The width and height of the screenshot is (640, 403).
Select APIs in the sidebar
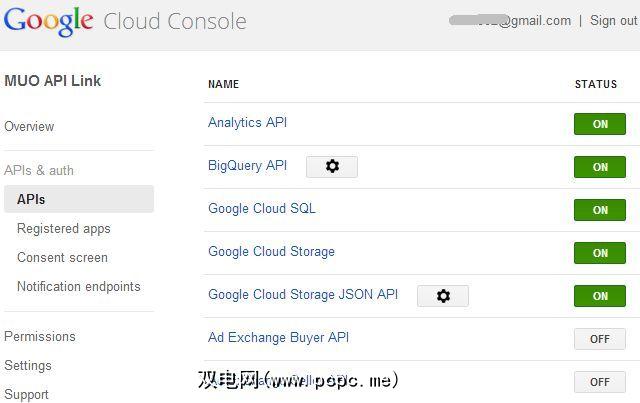31,199
